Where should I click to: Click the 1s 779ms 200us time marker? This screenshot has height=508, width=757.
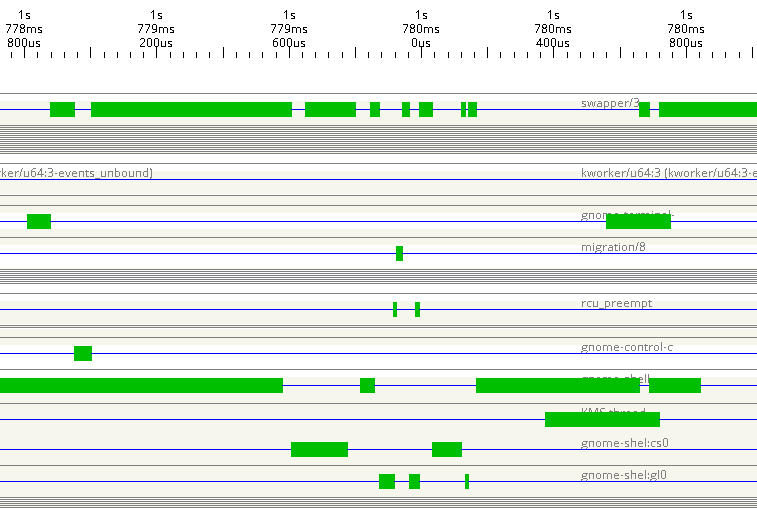[x=156, y=29]
